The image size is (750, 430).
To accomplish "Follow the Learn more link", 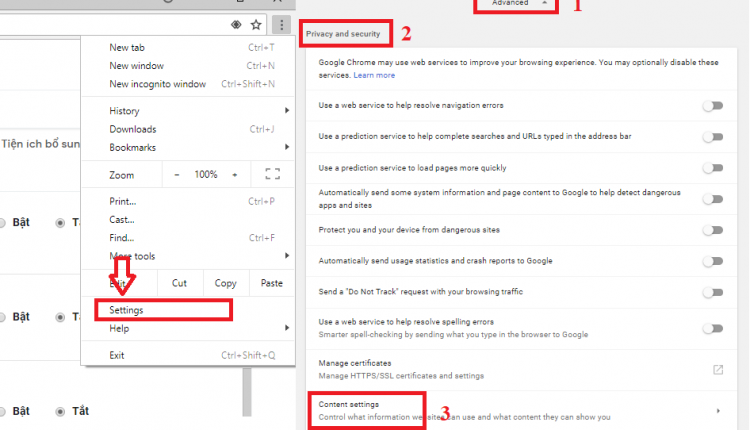I will (374, 75).
